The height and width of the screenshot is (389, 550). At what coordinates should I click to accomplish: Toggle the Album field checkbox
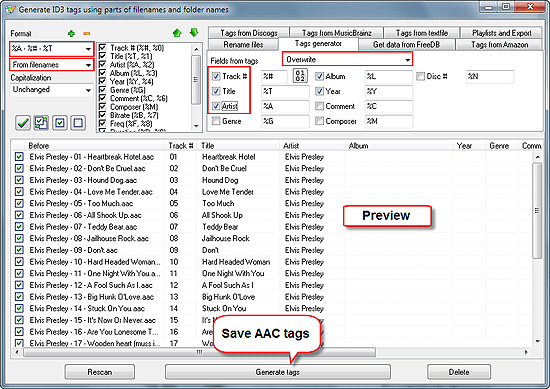(319, 76)
